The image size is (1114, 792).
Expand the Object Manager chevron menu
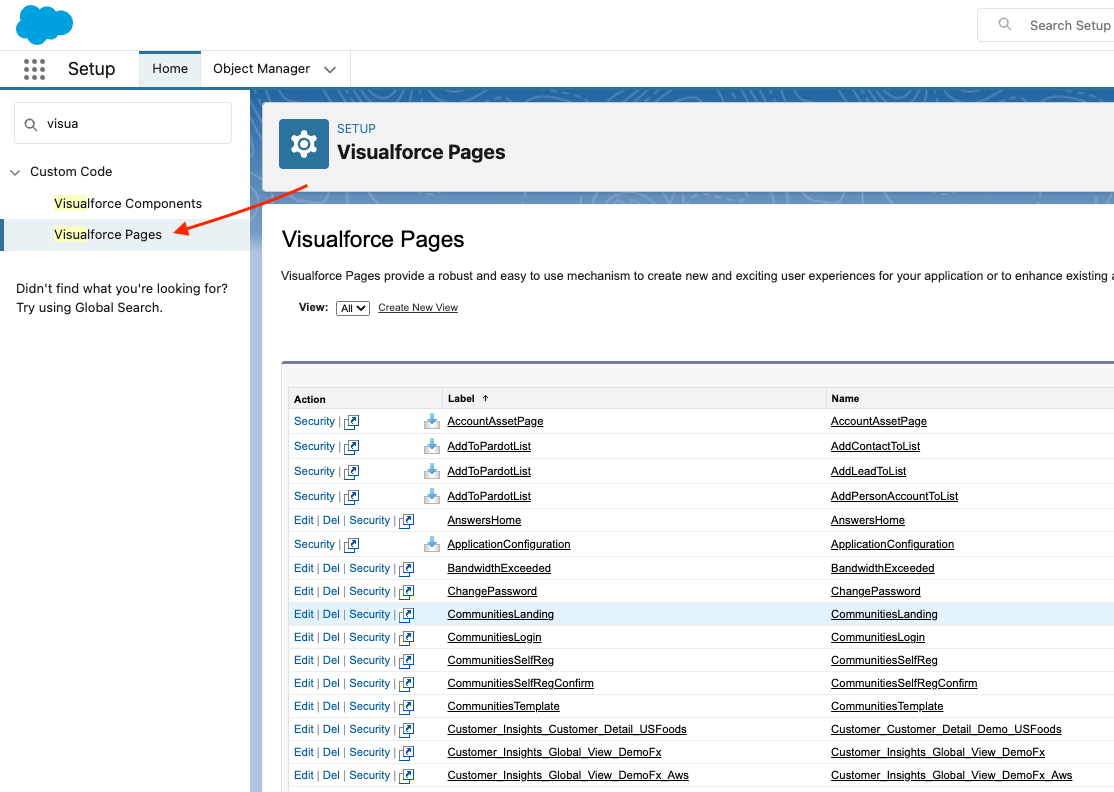[330, 69]
